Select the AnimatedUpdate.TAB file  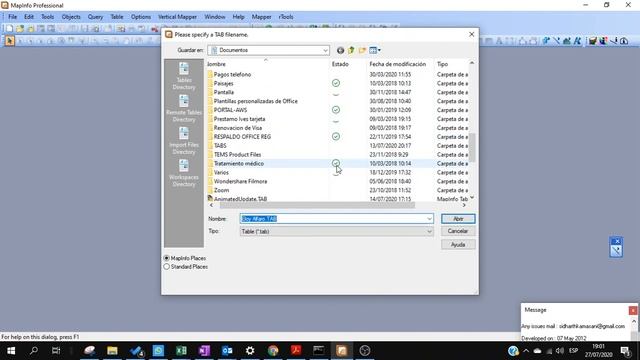pyautogui.click(x=240, y=199)
